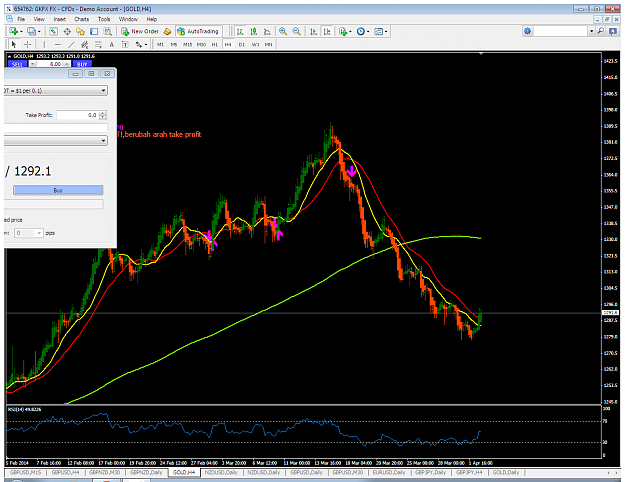Viewport: 625px width, 482px height.
Task: Switch timeframe to MN
Action: coord(269,45)
